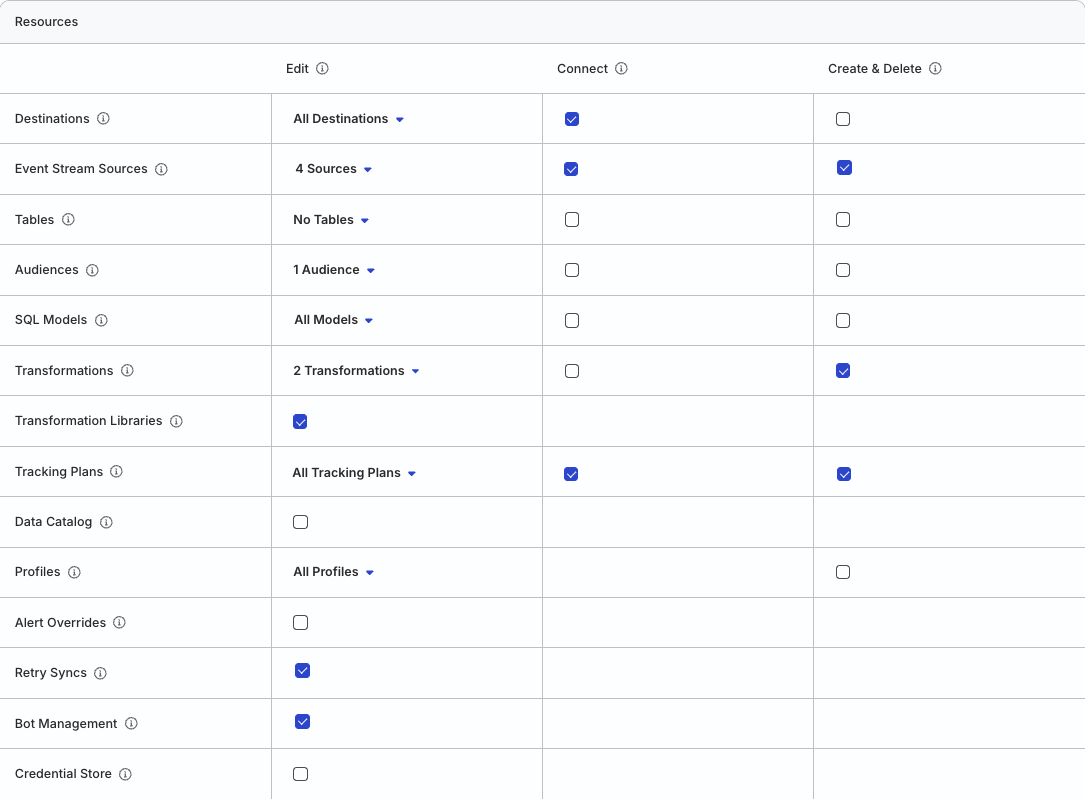Open Data Catalog info icon

point(106,522)
